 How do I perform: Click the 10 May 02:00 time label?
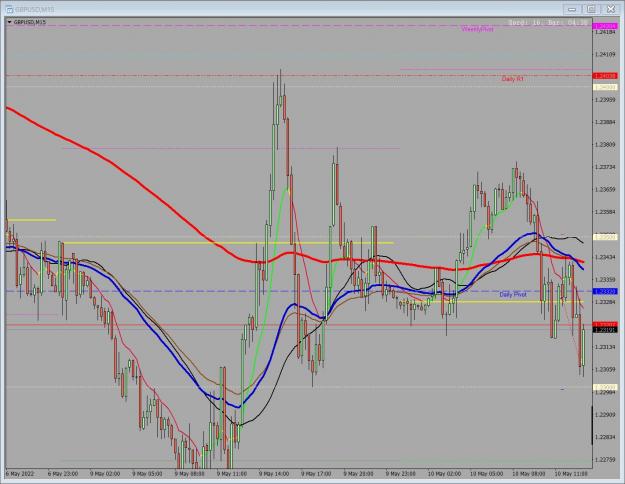tap(444, 474)
